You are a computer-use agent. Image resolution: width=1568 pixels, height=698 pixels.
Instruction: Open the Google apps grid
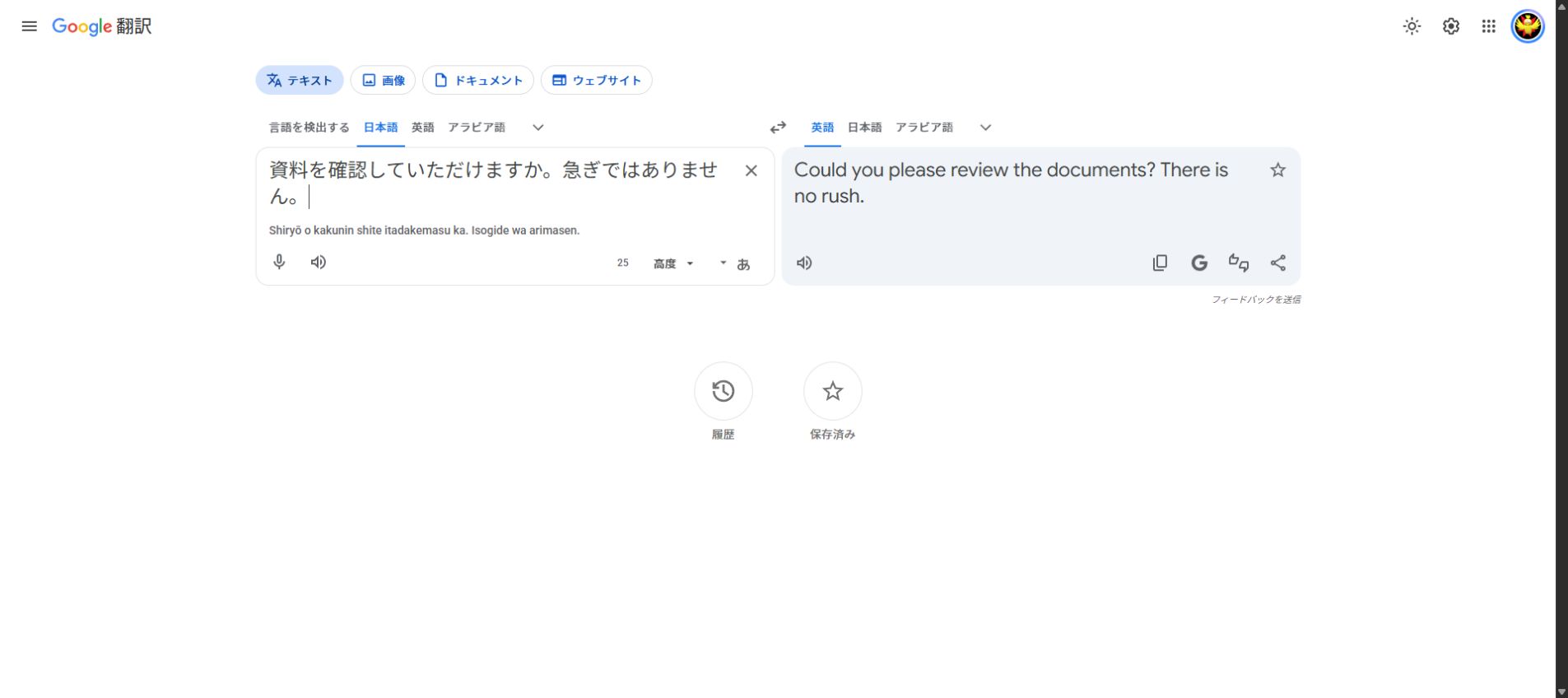click(1489, 26)
